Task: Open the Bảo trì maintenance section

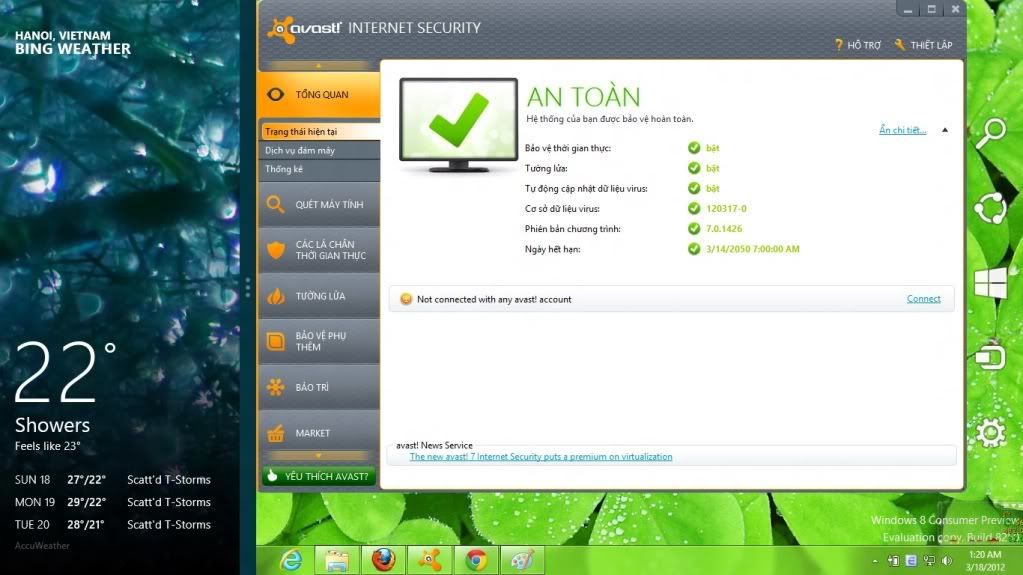Action: pos(319,387)
